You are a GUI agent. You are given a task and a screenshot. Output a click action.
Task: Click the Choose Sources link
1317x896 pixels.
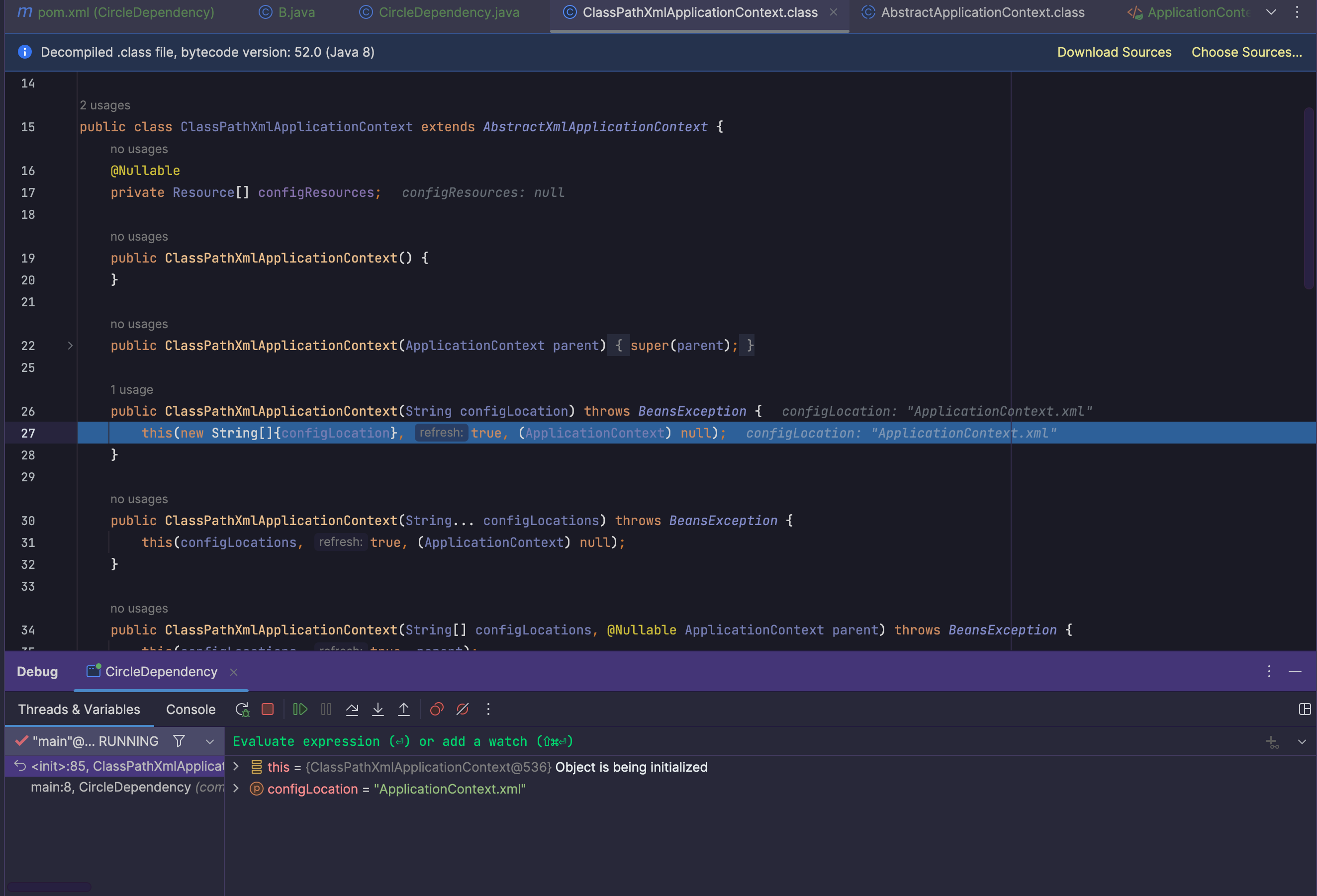coord(1246,52)
